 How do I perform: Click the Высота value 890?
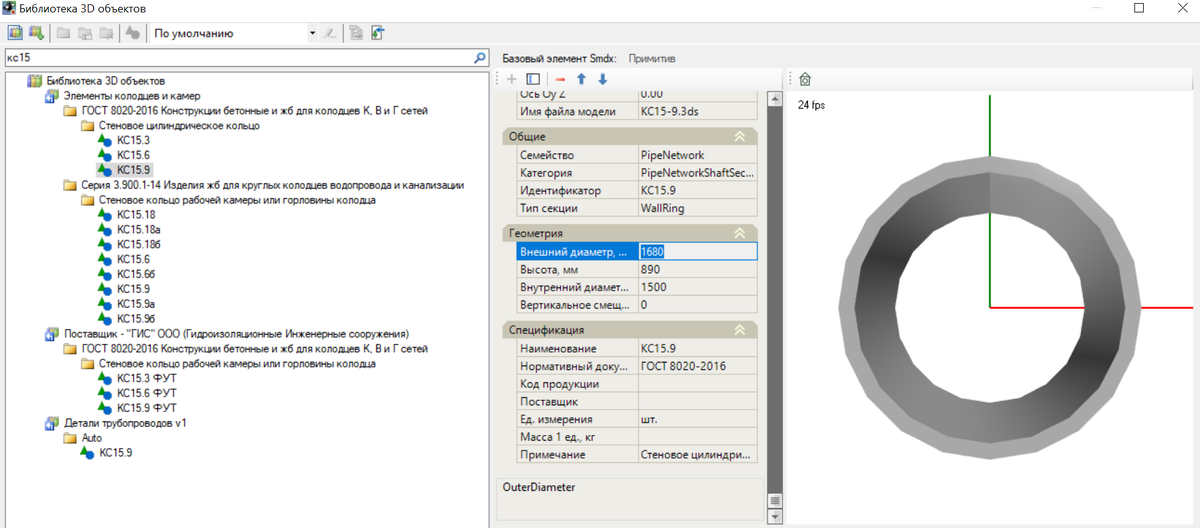[x=697, y=270]
